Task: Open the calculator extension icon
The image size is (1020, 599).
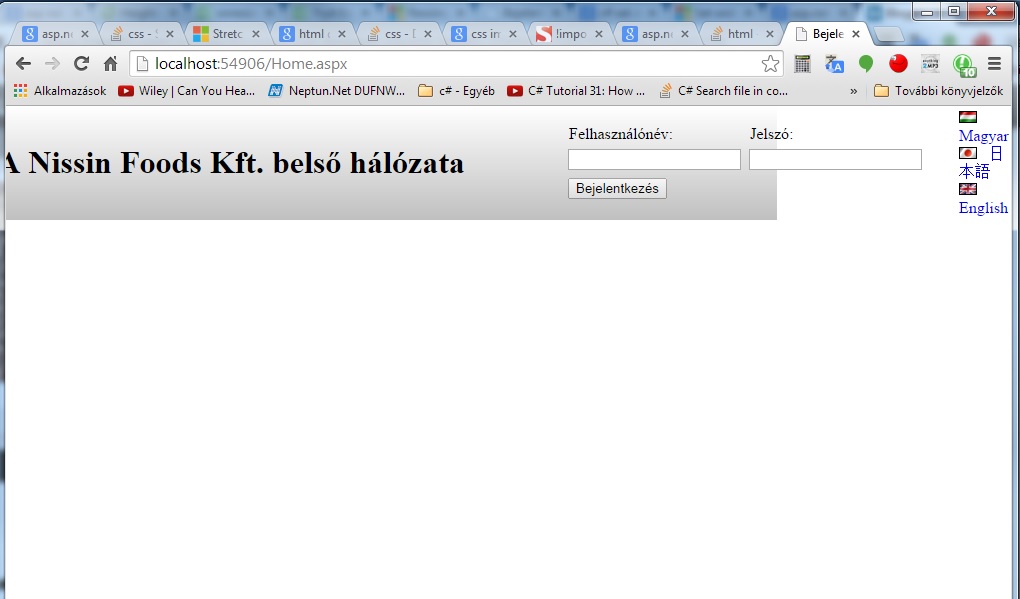Action: click(802, 64)
